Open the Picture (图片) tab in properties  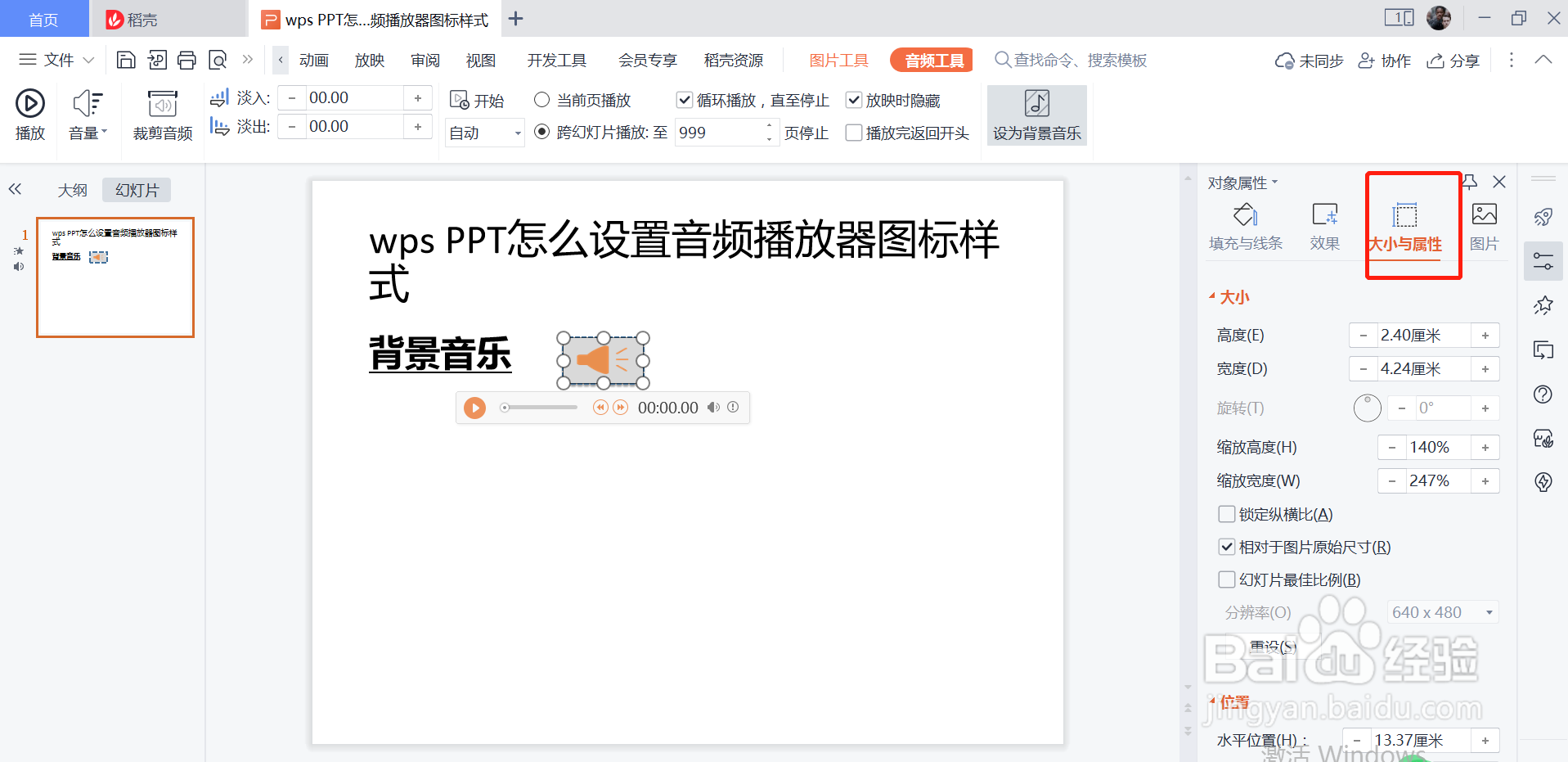(x=1484, y=227)
